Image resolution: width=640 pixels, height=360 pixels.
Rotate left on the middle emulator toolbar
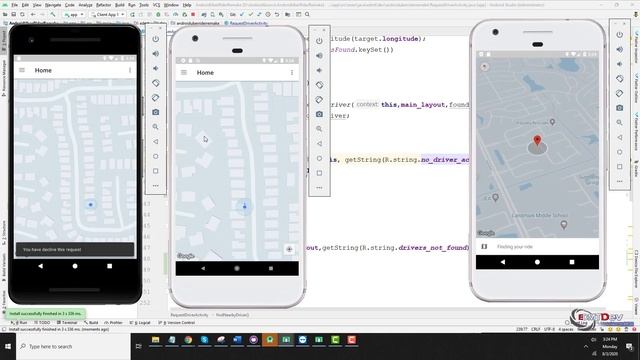coord(319,85)
